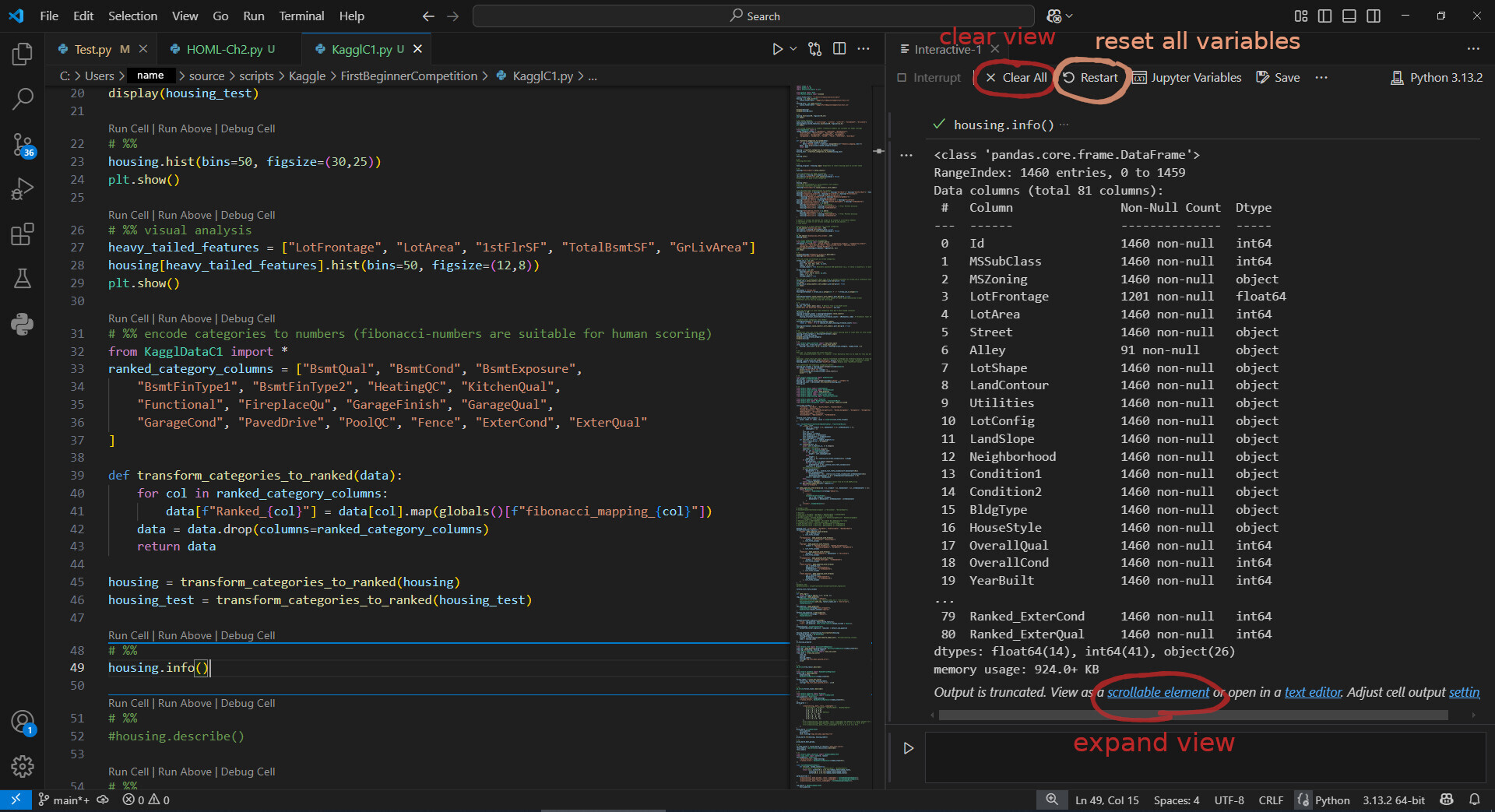Open the Run and Debug view
1495x812 pixels.
pos(23,189)
